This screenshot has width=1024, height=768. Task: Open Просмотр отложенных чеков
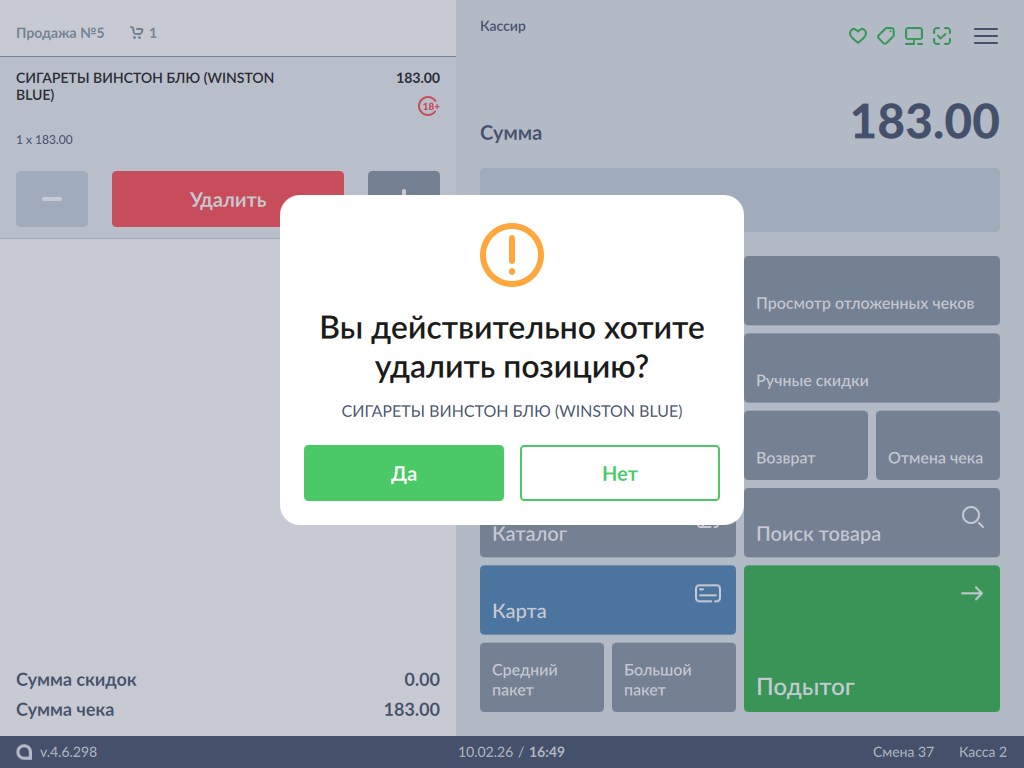[x=871, y=291]
